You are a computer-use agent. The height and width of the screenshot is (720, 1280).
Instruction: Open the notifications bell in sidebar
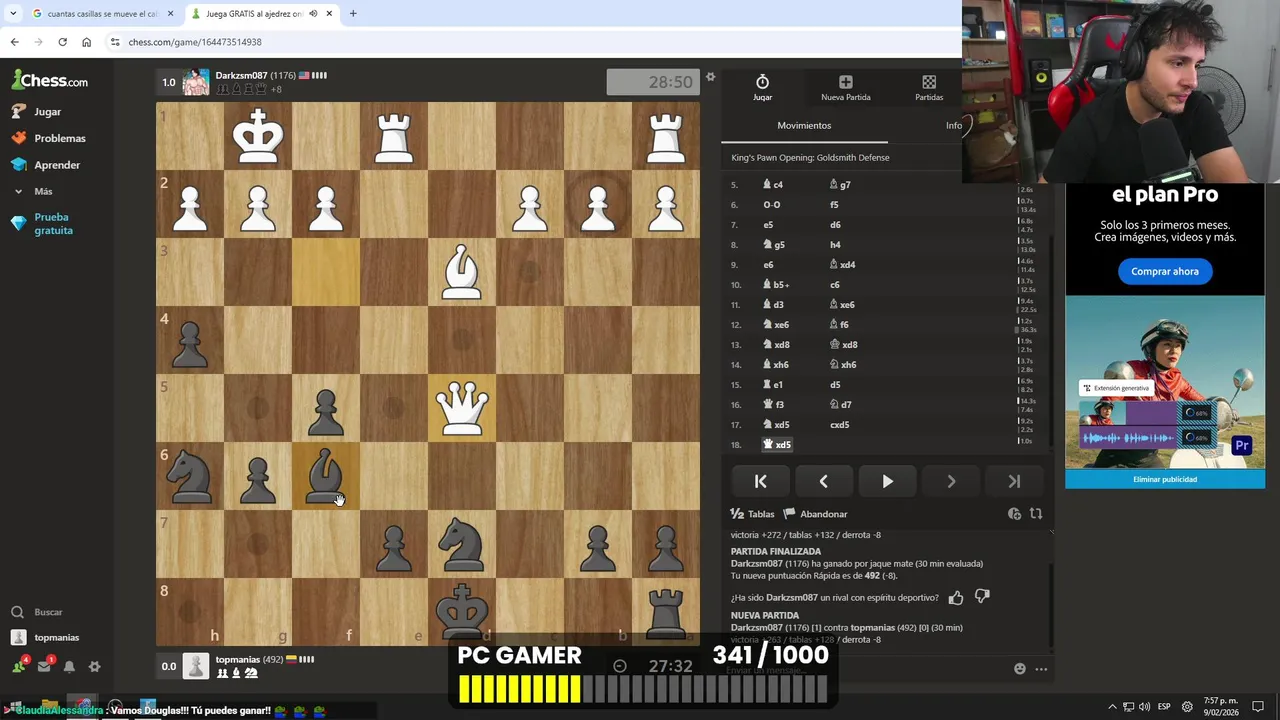click(x=69, y=666)
